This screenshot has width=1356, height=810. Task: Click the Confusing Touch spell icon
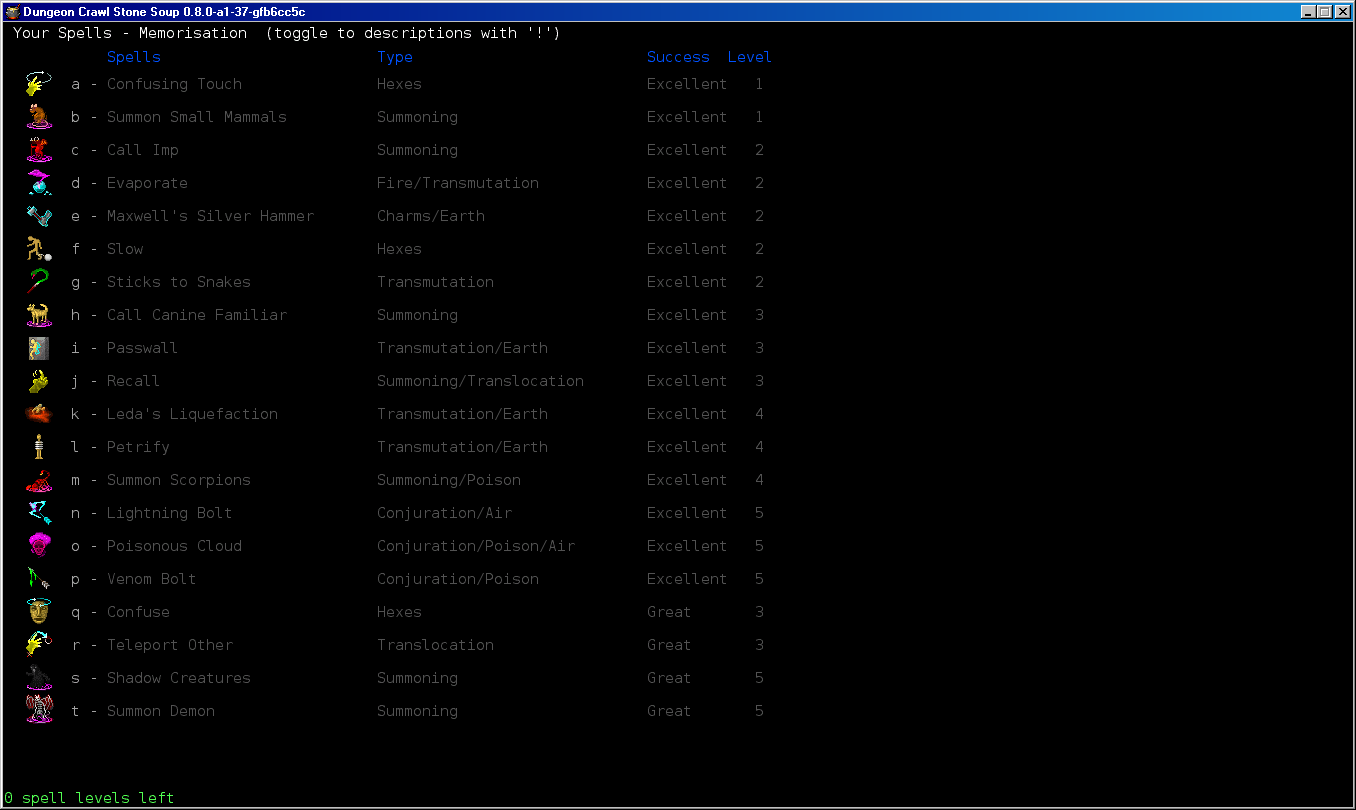click(x=39, y=84)
